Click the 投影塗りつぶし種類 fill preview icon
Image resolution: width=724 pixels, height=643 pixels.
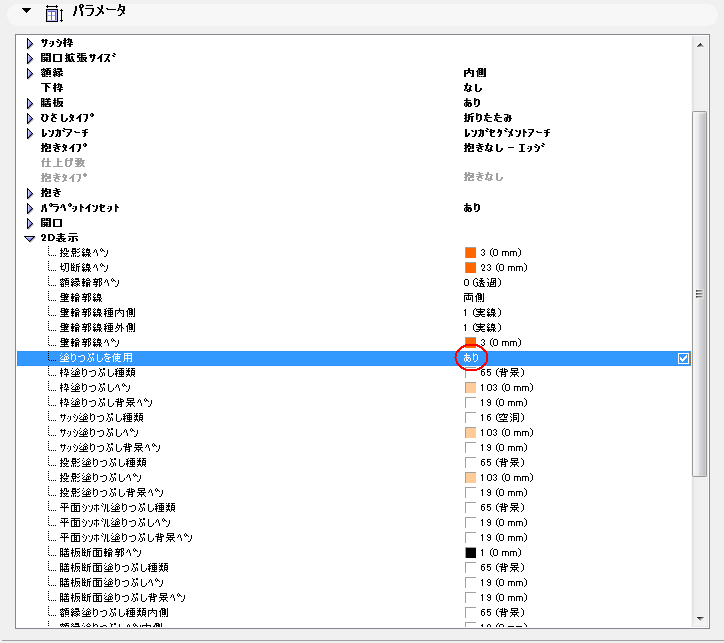click(470, 463)
